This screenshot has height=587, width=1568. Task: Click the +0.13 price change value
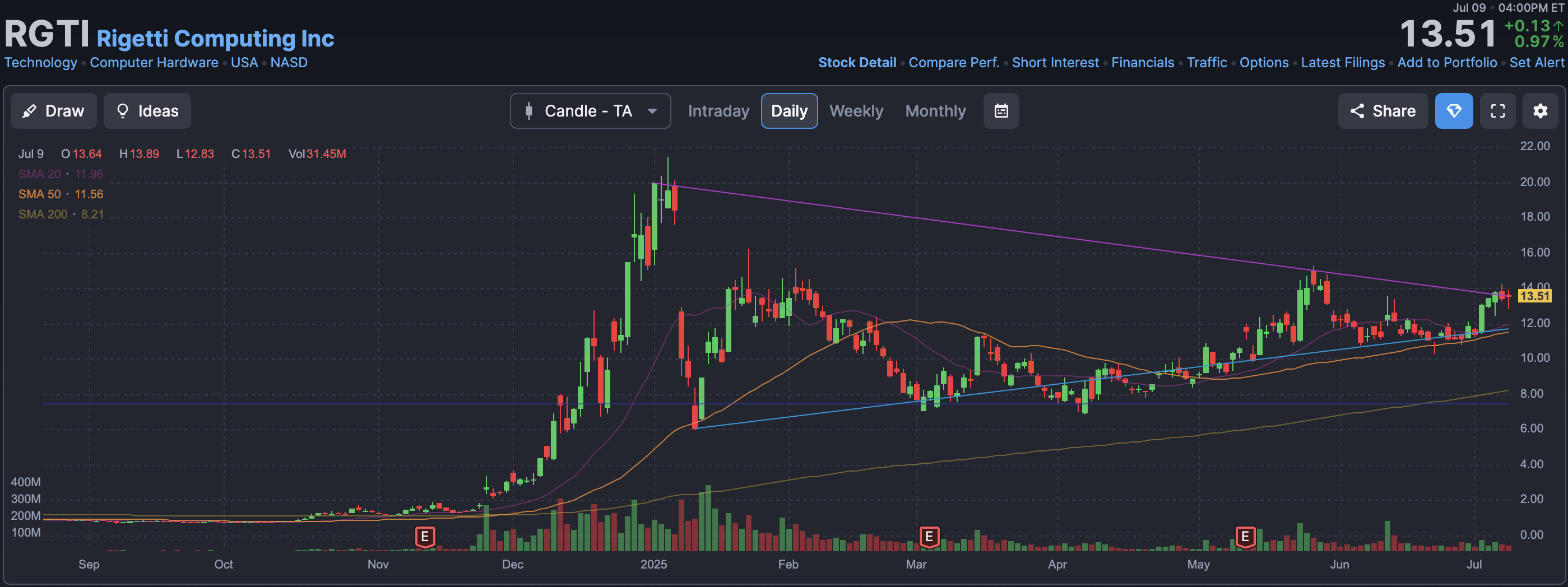[1527, 26]
